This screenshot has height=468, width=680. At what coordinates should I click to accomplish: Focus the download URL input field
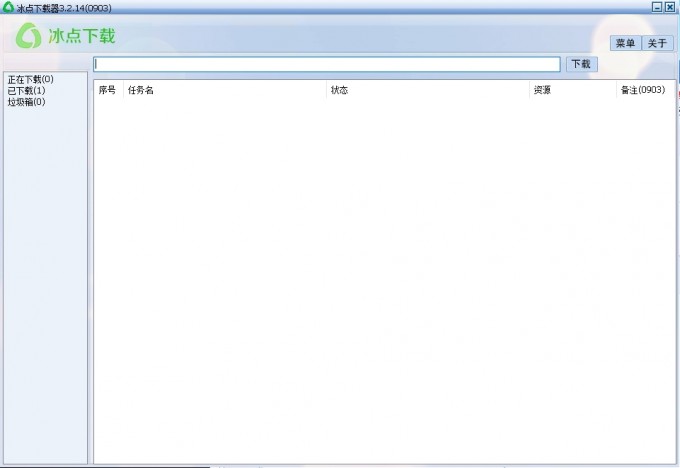327,64
